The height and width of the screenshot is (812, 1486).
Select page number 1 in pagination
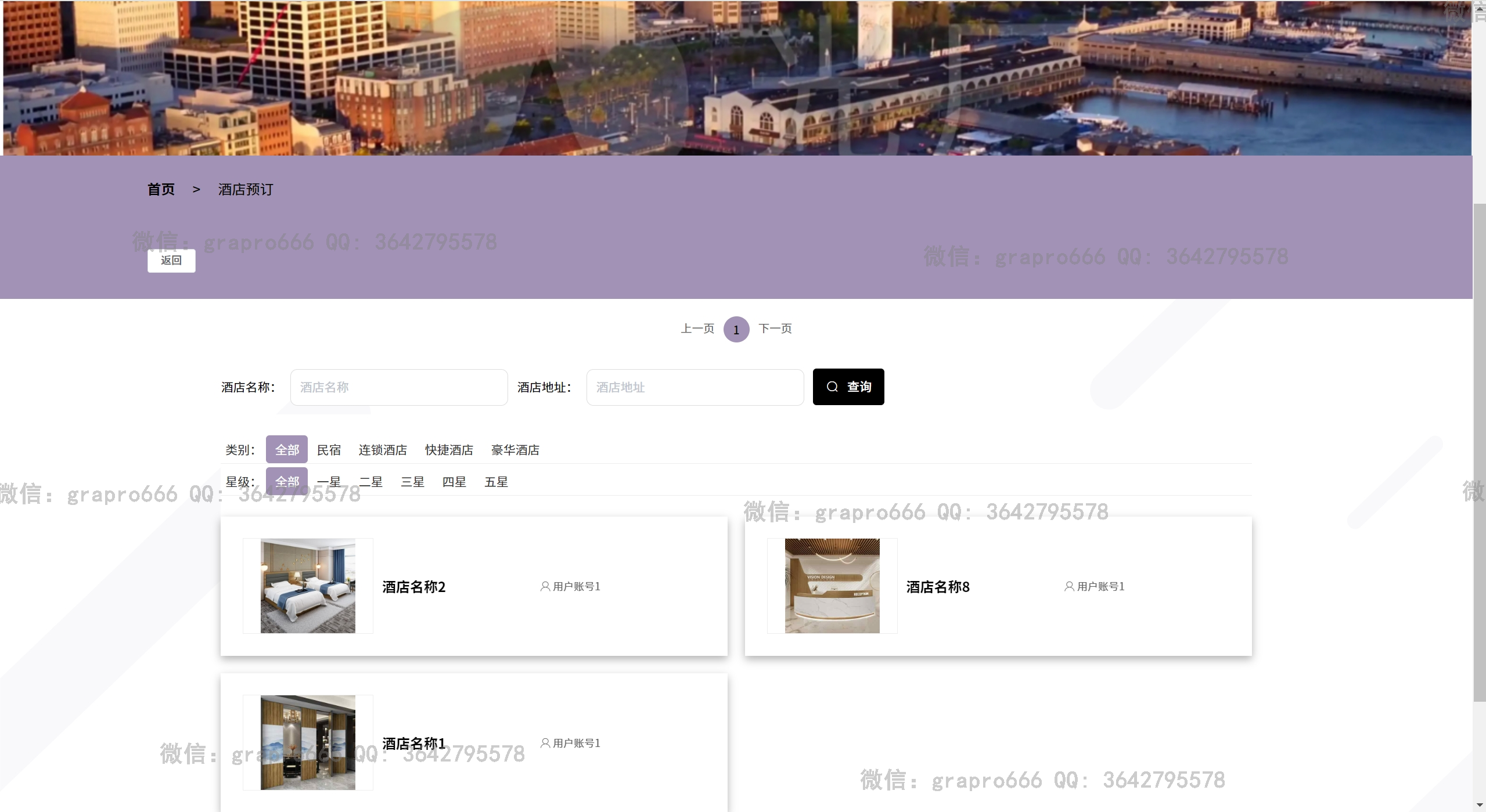click(736, 330)
